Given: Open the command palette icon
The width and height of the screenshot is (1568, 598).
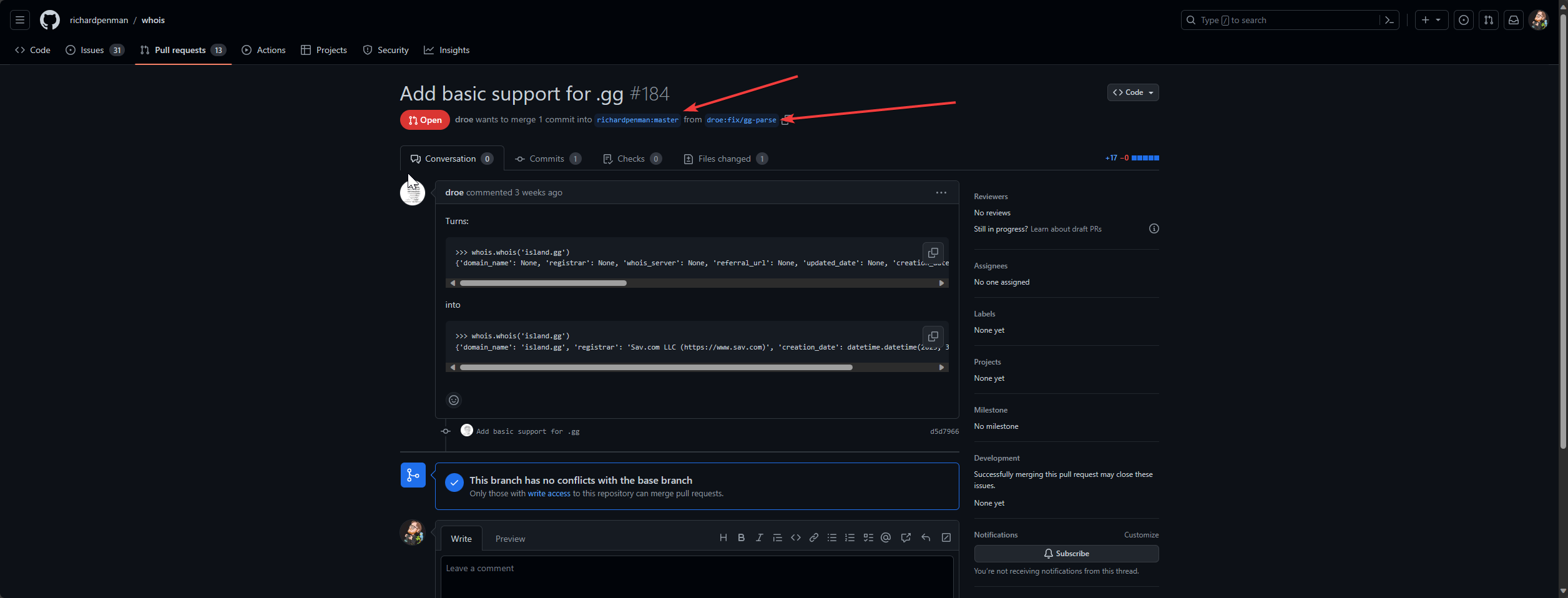Looking at the screenshot, I should coord(1389,20).
